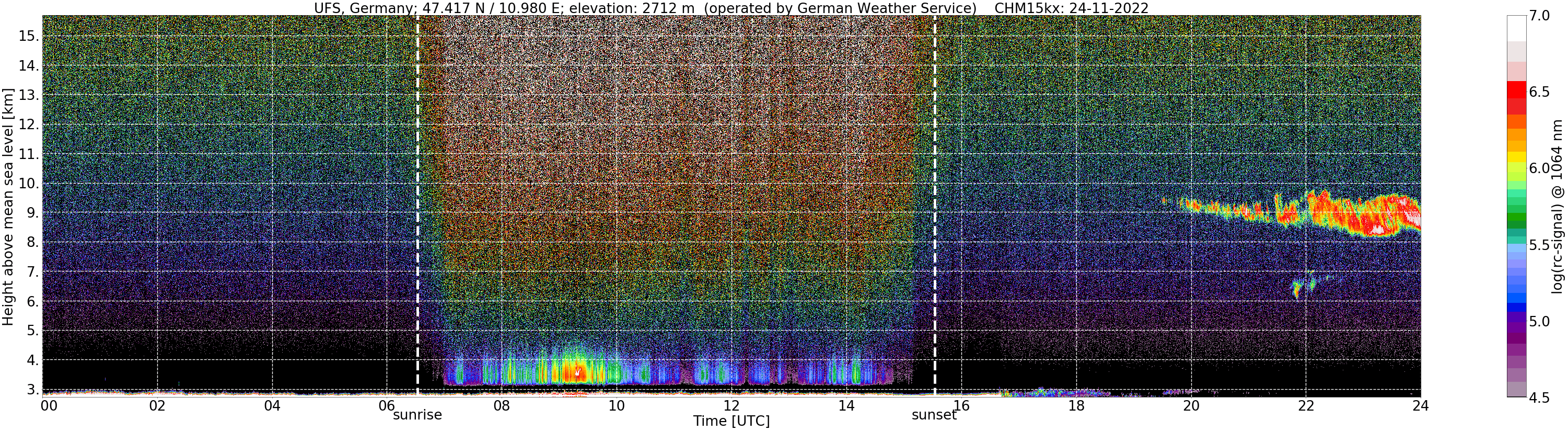Screen dimensions: 1568x431
Task: Click the "11." height axis tick label
Action: (29, 154)
